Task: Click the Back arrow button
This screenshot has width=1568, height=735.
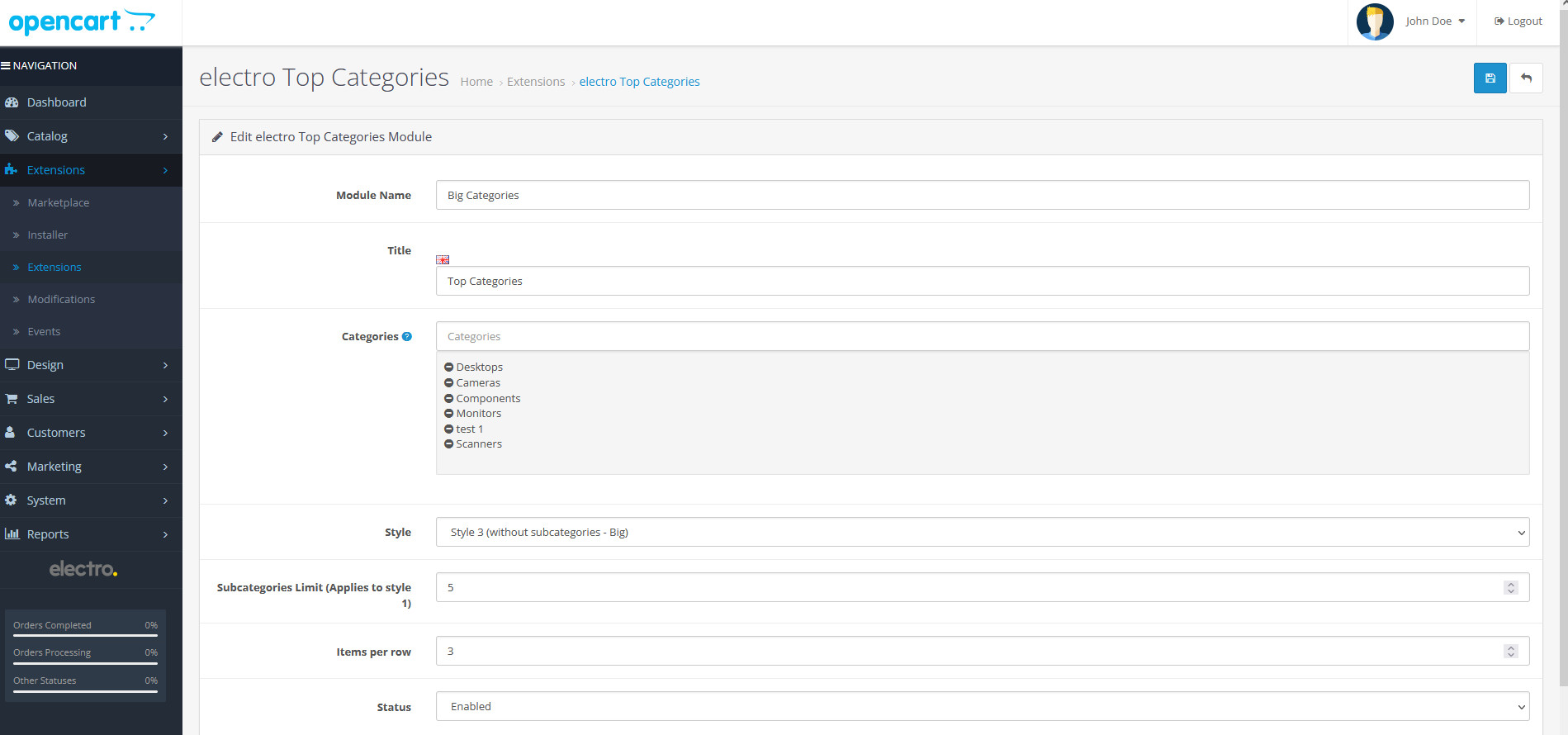Action: coord(1526,78)
